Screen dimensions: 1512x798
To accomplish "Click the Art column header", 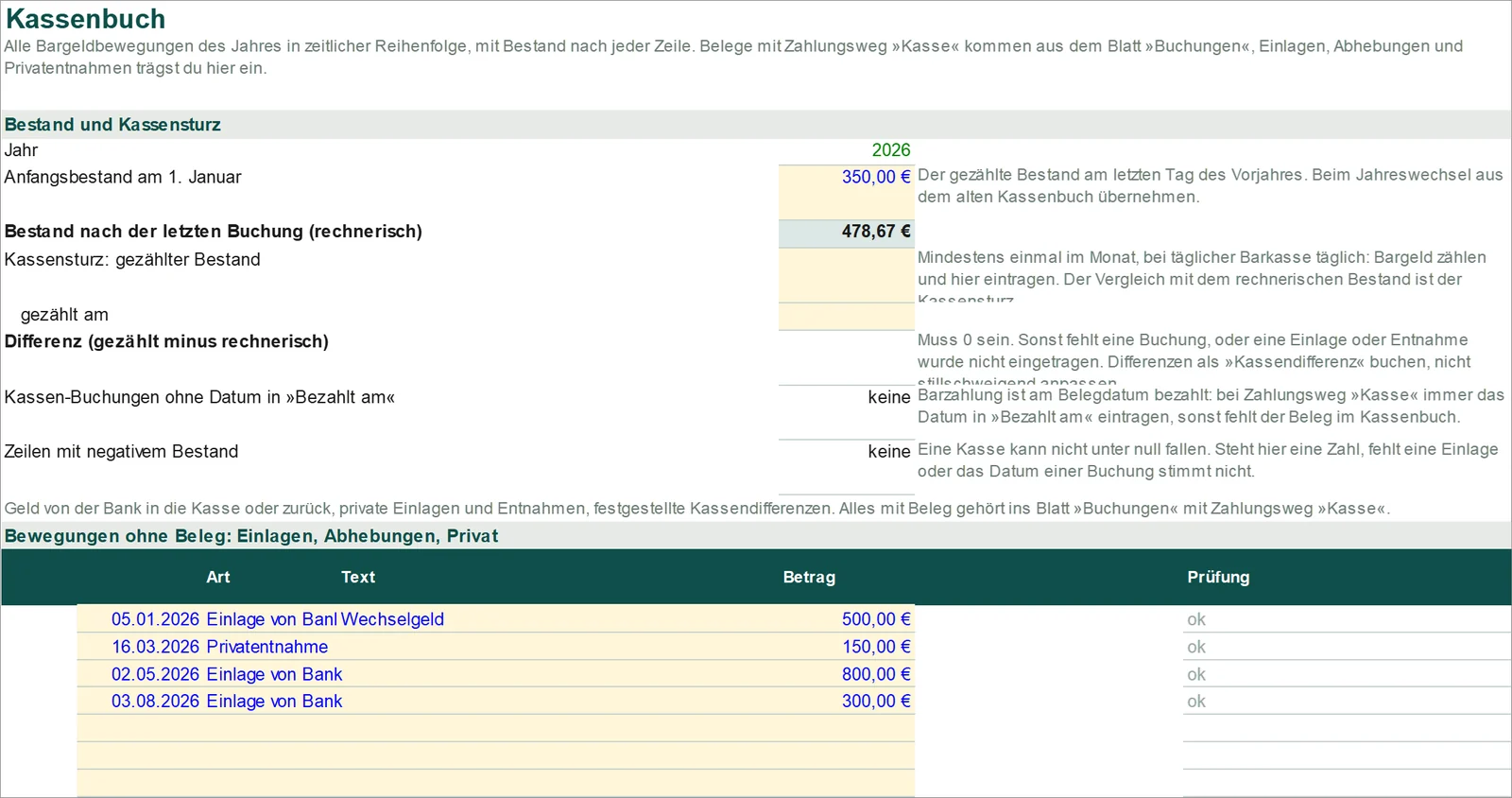I will tap(218, 578).
